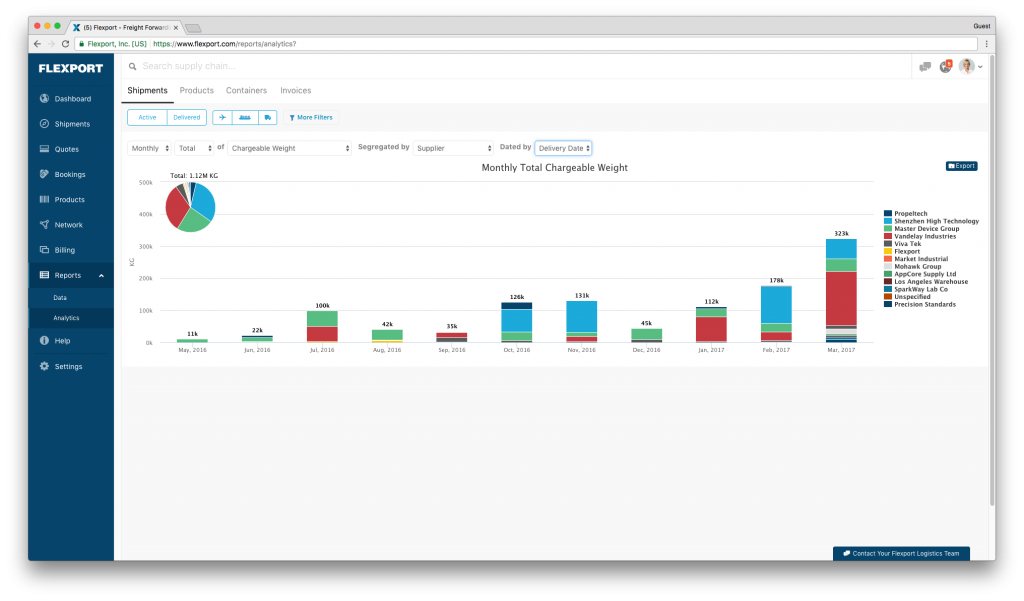
Task: Open the Bookings section
Action: tap(71, 174)
